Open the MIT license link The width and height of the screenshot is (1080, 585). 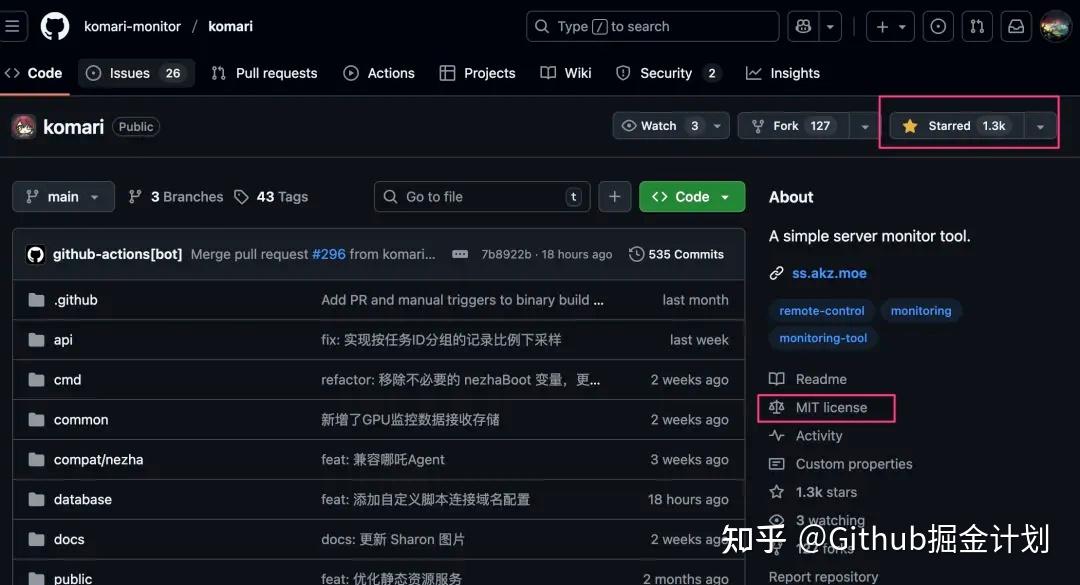pyautogui.click(x=830, y=407)
